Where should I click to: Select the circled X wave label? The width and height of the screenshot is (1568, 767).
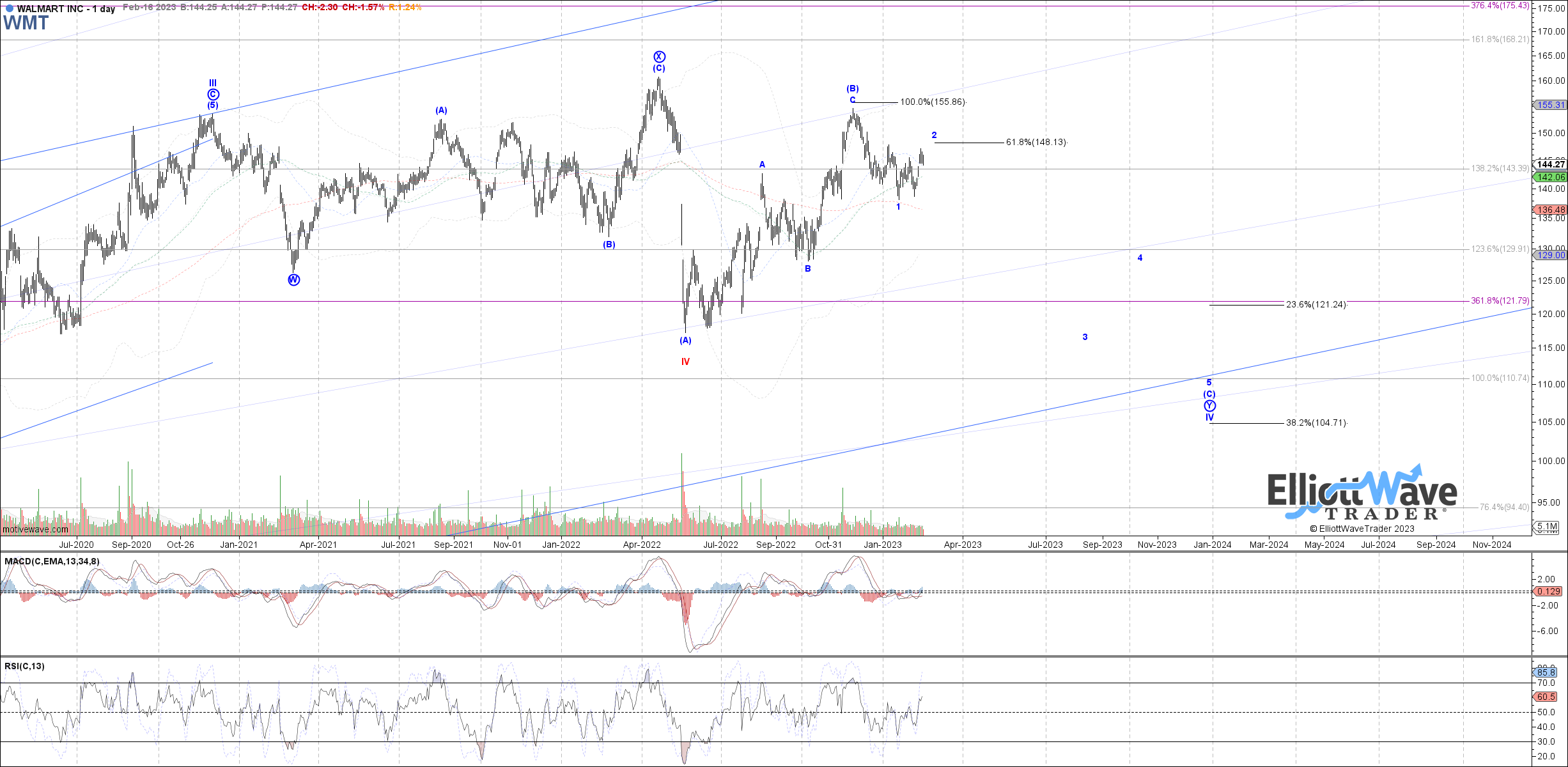[x=659, y=57]
